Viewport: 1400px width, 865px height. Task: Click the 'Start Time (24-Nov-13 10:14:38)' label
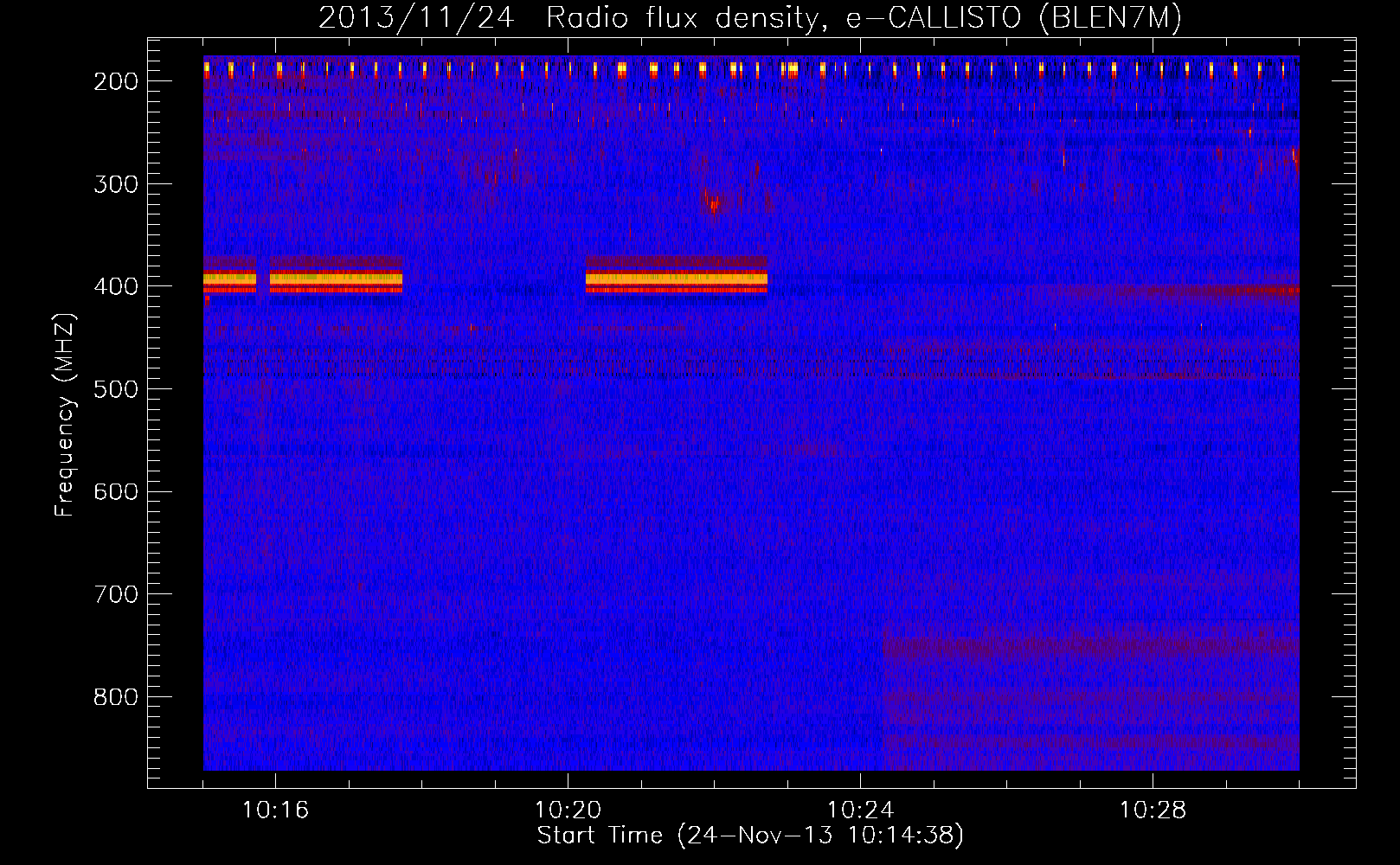coord(750,836)
